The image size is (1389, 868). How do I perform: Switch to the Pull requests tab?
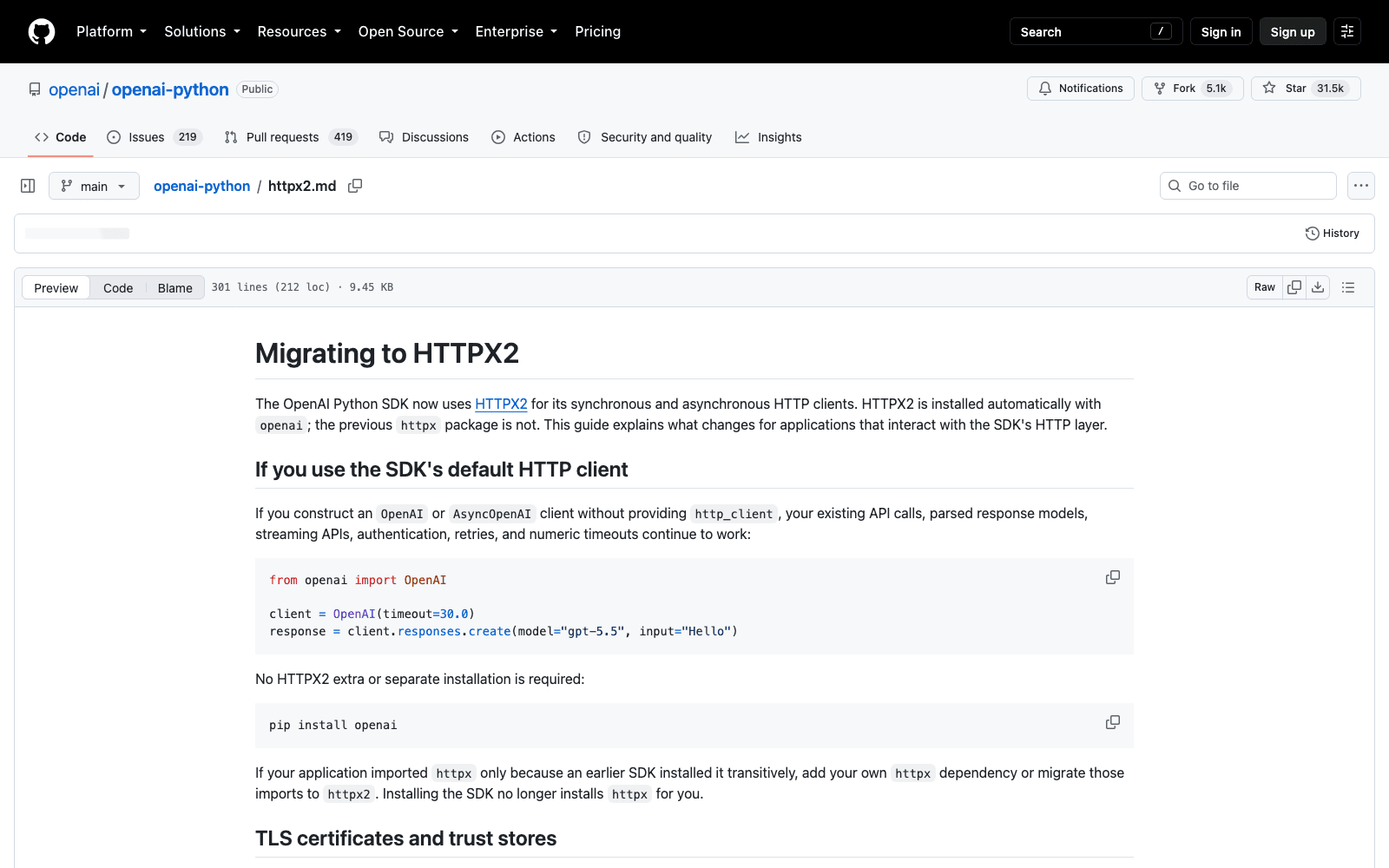click(290, 137)
